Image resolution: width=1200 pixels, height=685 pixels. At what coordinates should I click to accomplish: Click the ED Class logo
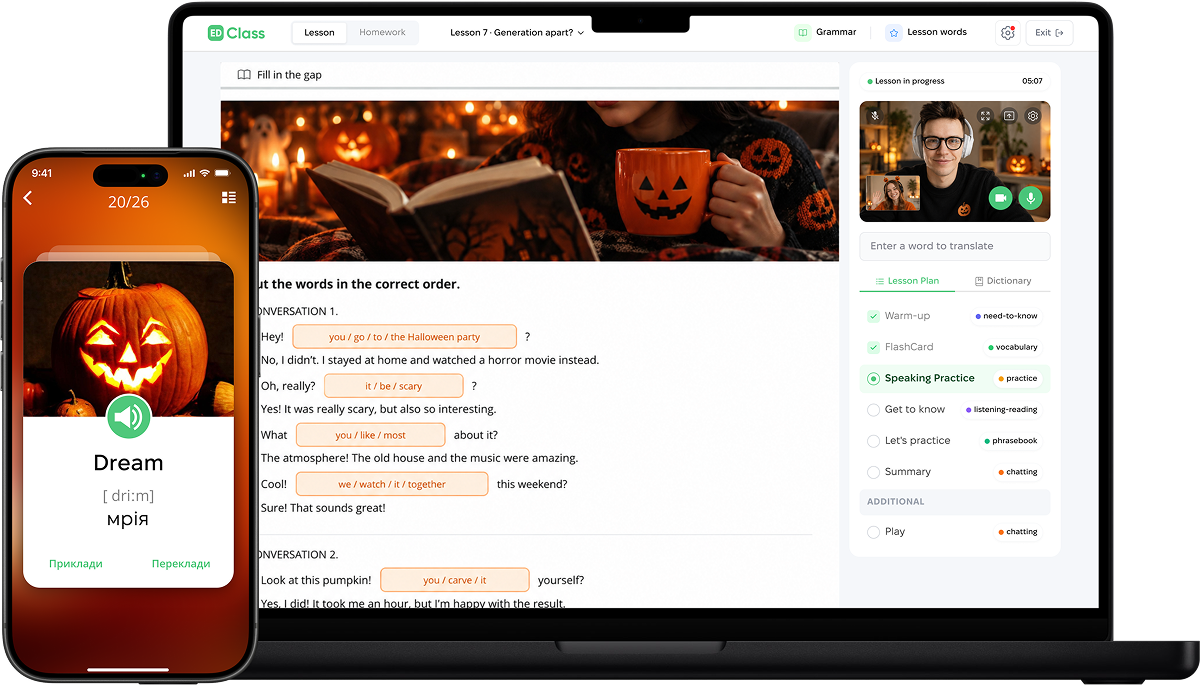[x=236, y=33]
